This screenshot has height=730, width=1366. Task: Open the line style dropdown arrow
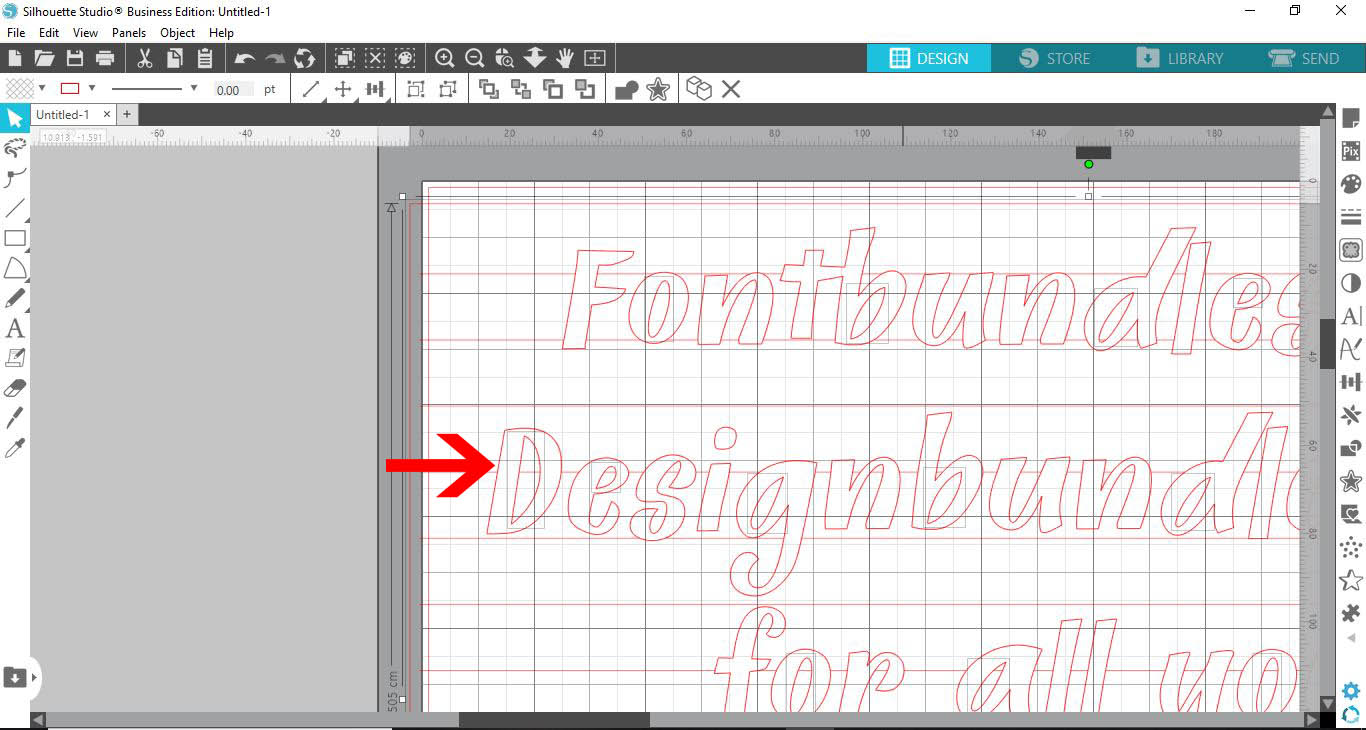click(193, 88)
